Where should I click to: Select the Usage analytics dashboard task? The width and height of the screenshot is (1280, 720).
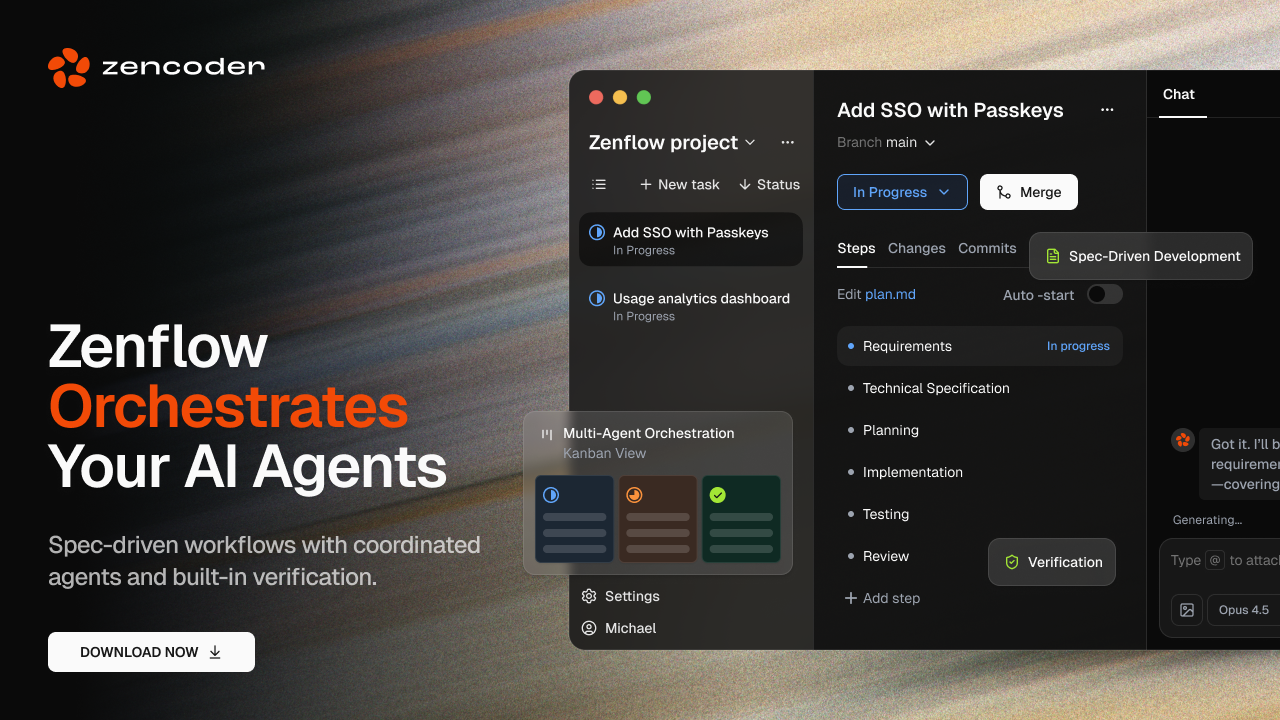click(691, 306)
